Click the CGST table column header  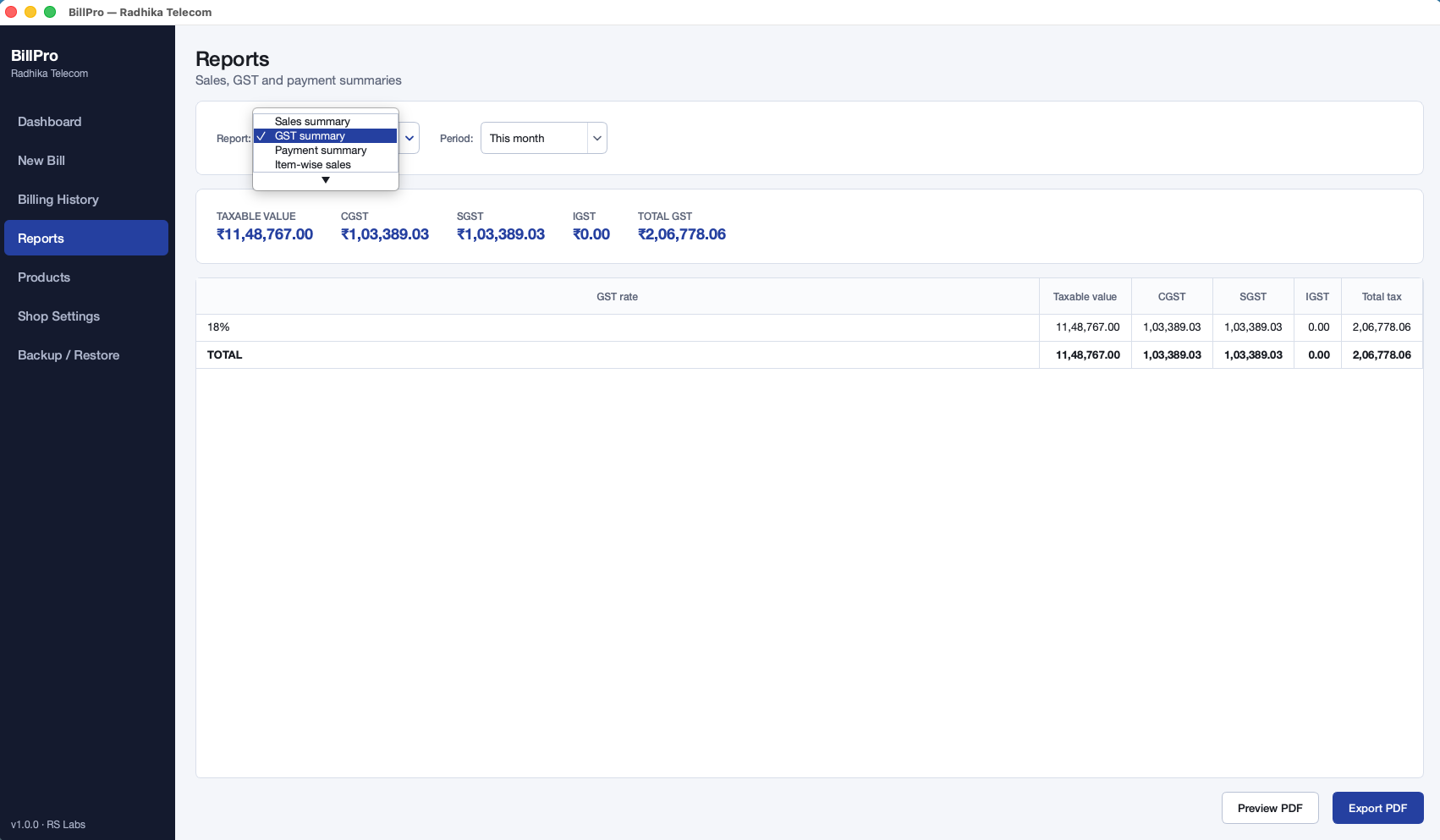[1172, 297]
